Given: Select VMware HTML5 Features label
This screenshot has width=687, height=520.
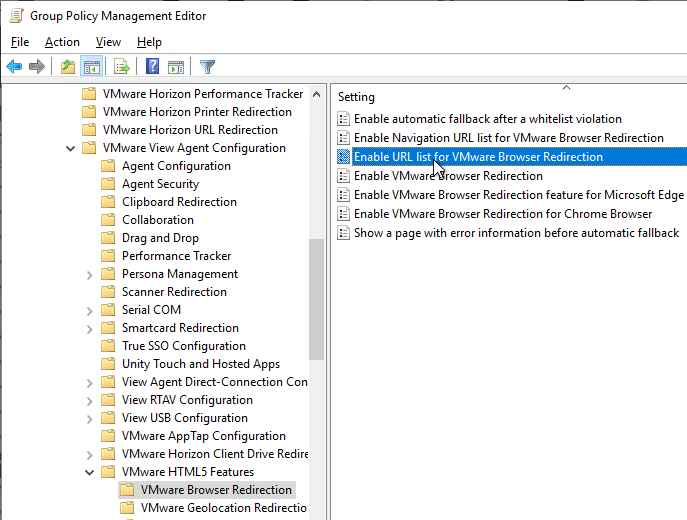Looking at the screenshot, I should tap(188, 471).
